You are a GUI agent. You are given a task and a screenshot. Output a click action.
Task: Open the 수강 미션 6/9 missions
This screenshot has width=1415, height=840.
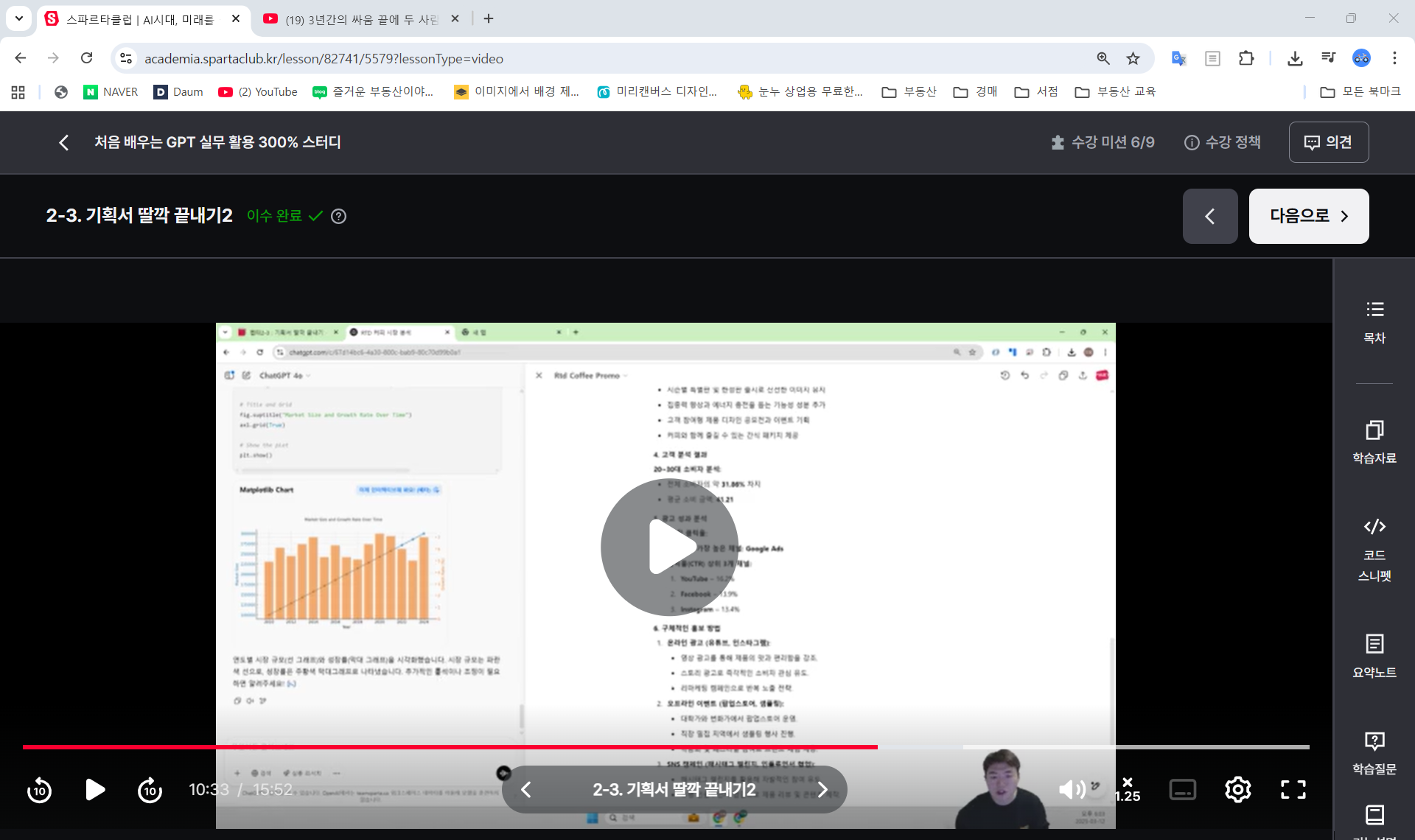[1103, 142]
